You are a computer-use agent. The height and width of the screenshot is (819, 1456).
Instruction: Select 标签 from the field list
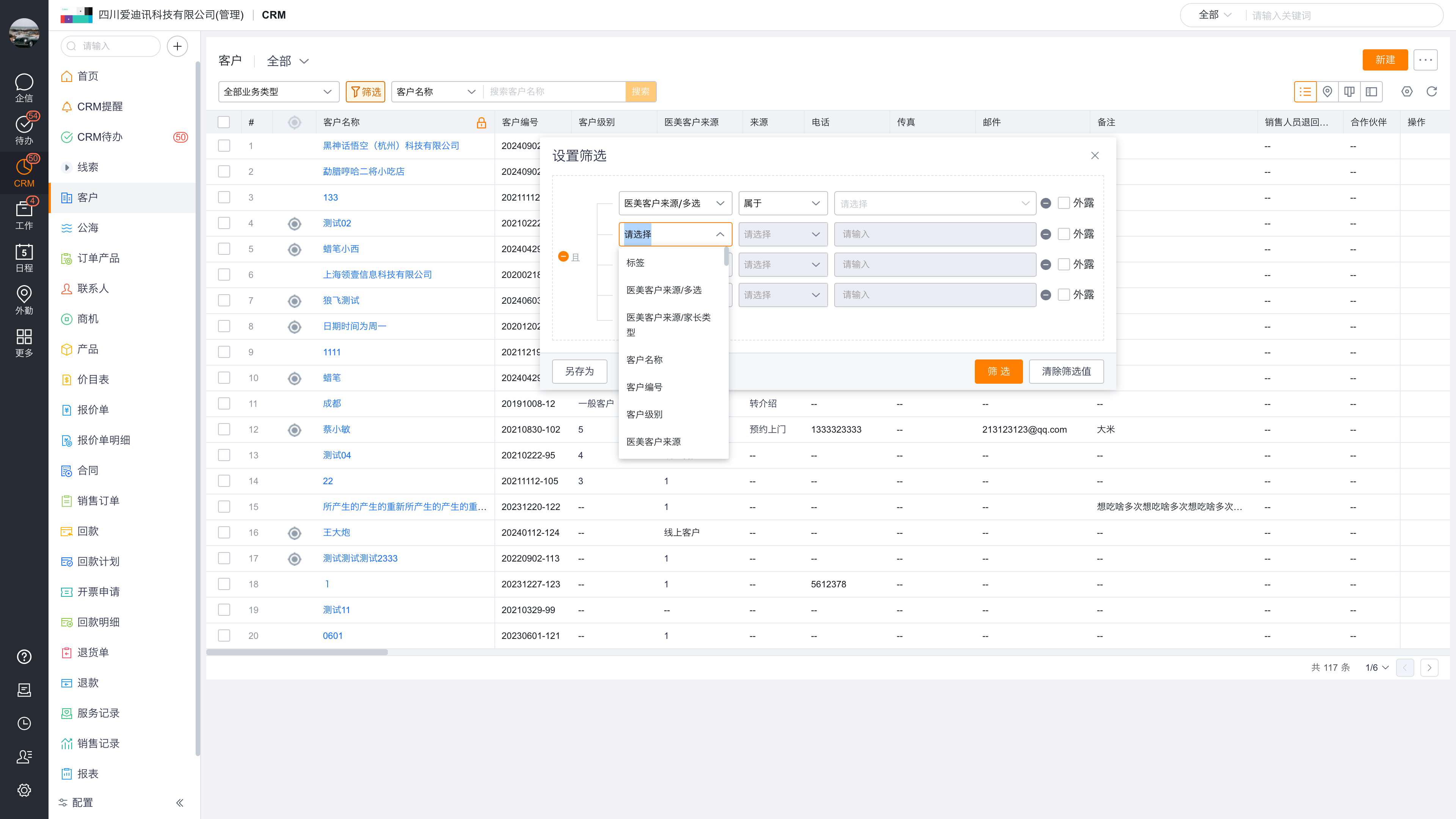point(673,263)
